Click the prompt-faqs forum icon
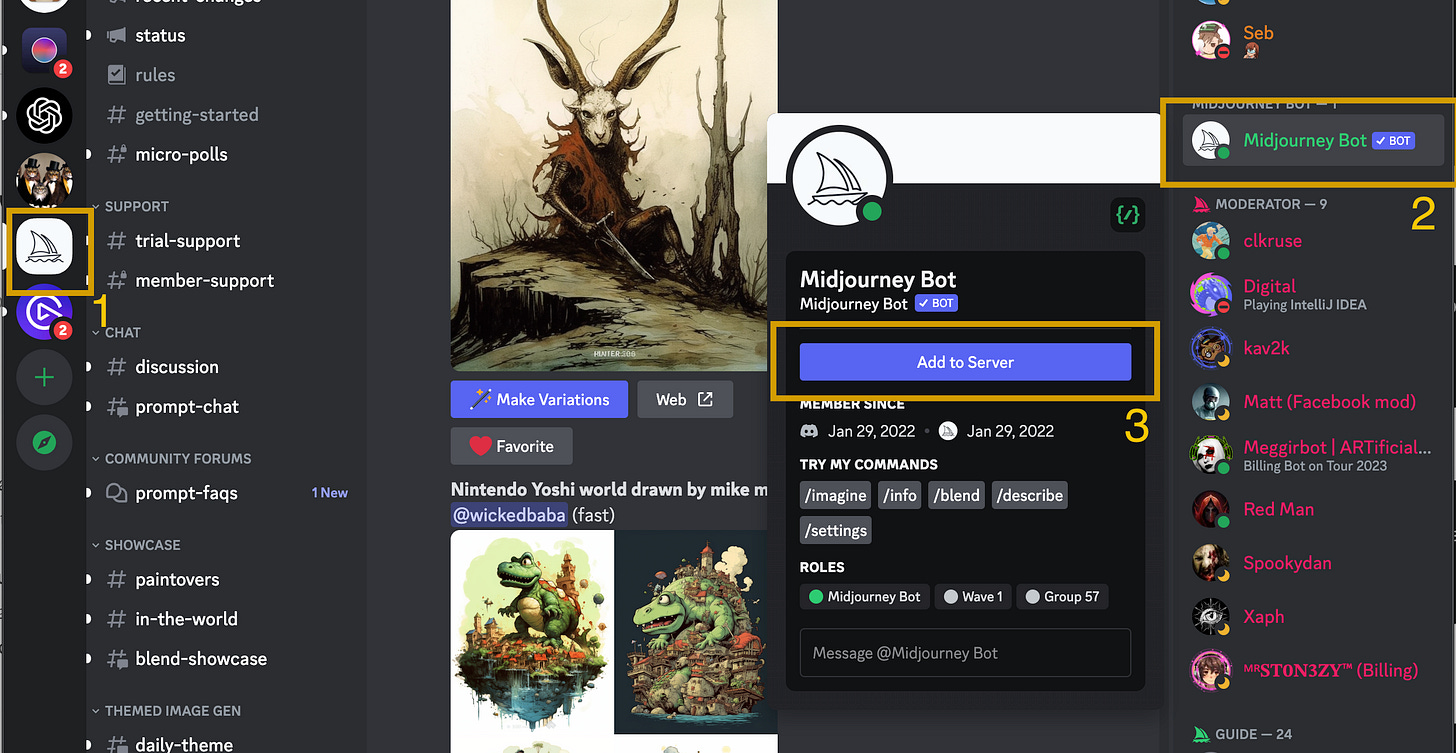 pos(117,493)
